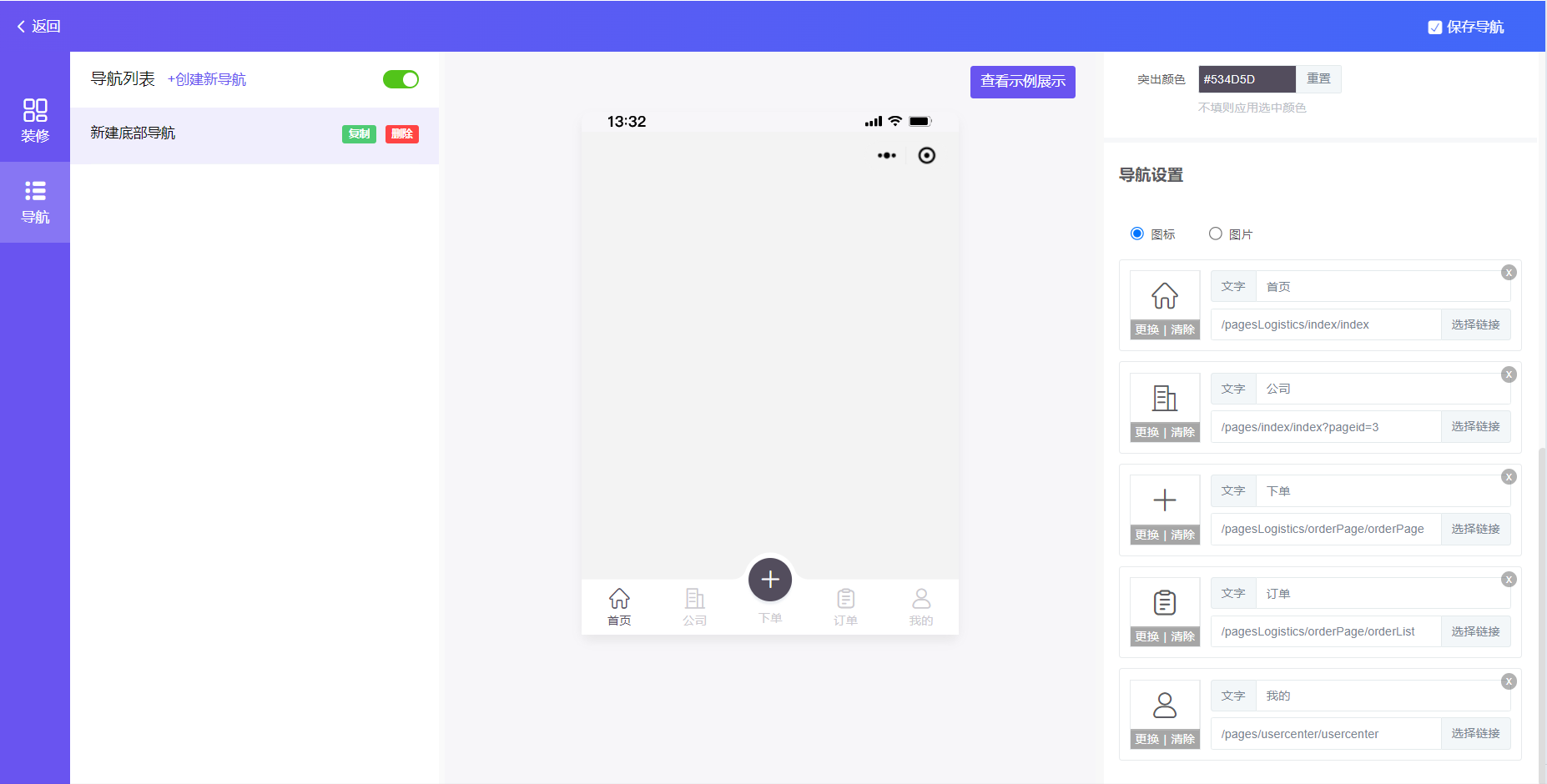
Task: Click the 订单 clipboard icon in preview
Action: click(845, 599)
